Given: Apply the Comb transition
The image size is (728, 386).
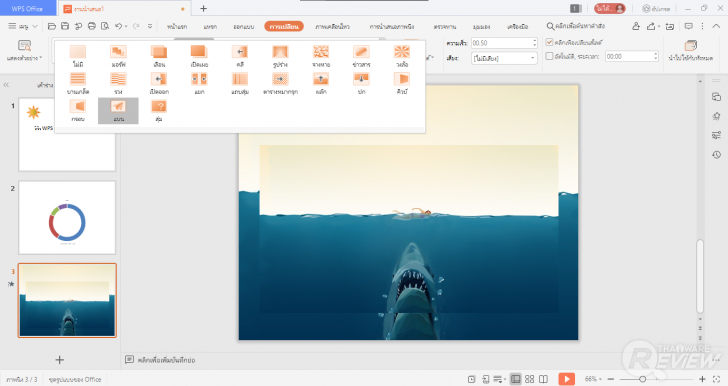Looking at the screenshot, I should pyautogui.click(x=118, y=83).
